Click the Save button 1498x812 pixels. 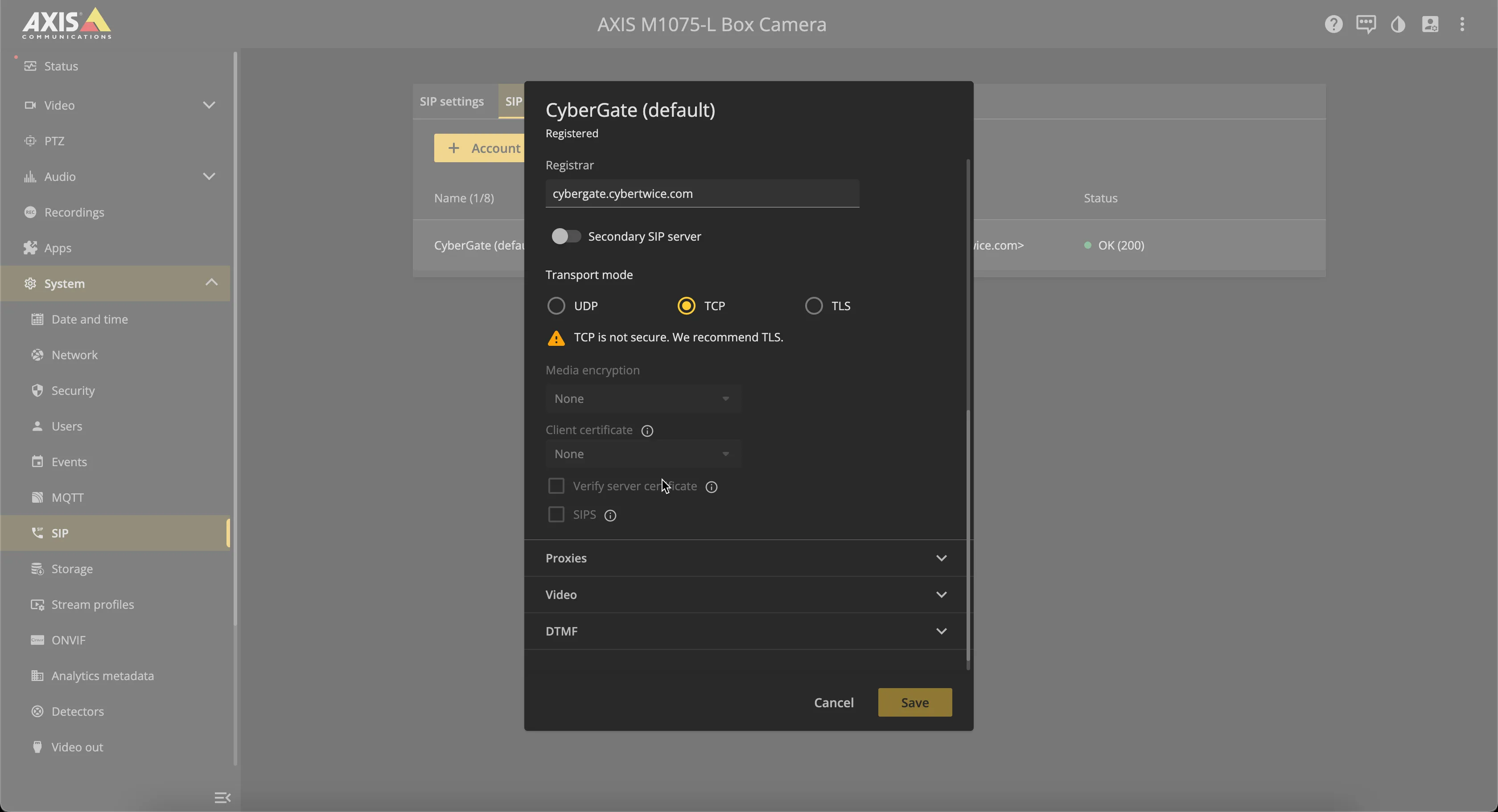tap(915, 703)
